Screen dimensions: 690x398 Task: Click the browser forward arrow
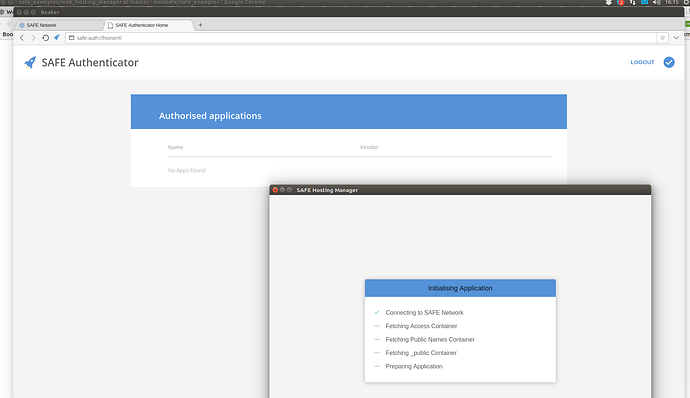point(33,38)
